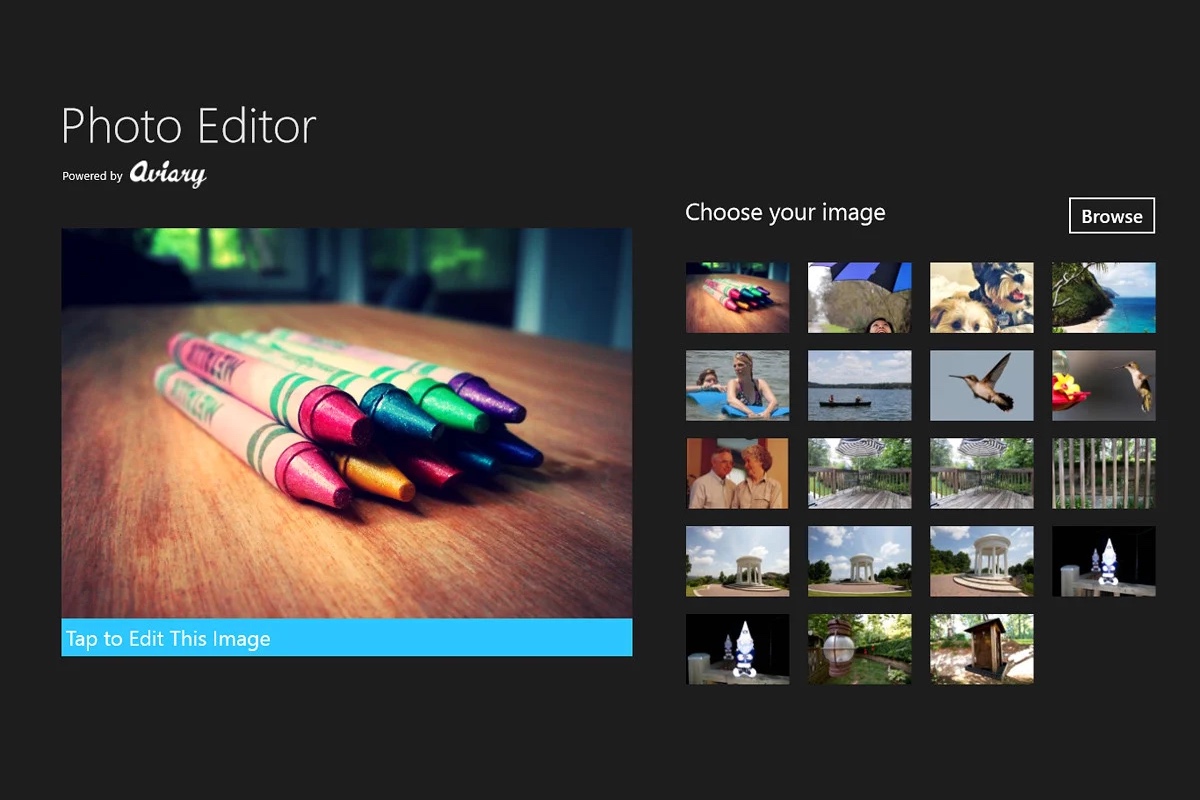Choose the hummingbird at red feeder thumbnail
Viewport: 1200px width, 800px height.
click(1103, 385)
